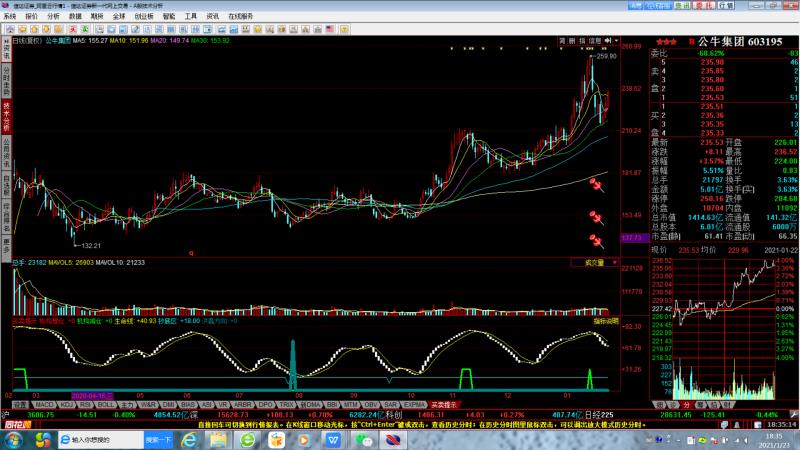800x450 pixels.
Task: Click the 资讯 button in title bar
Action: pyautogui.click(x=682, y=5)
